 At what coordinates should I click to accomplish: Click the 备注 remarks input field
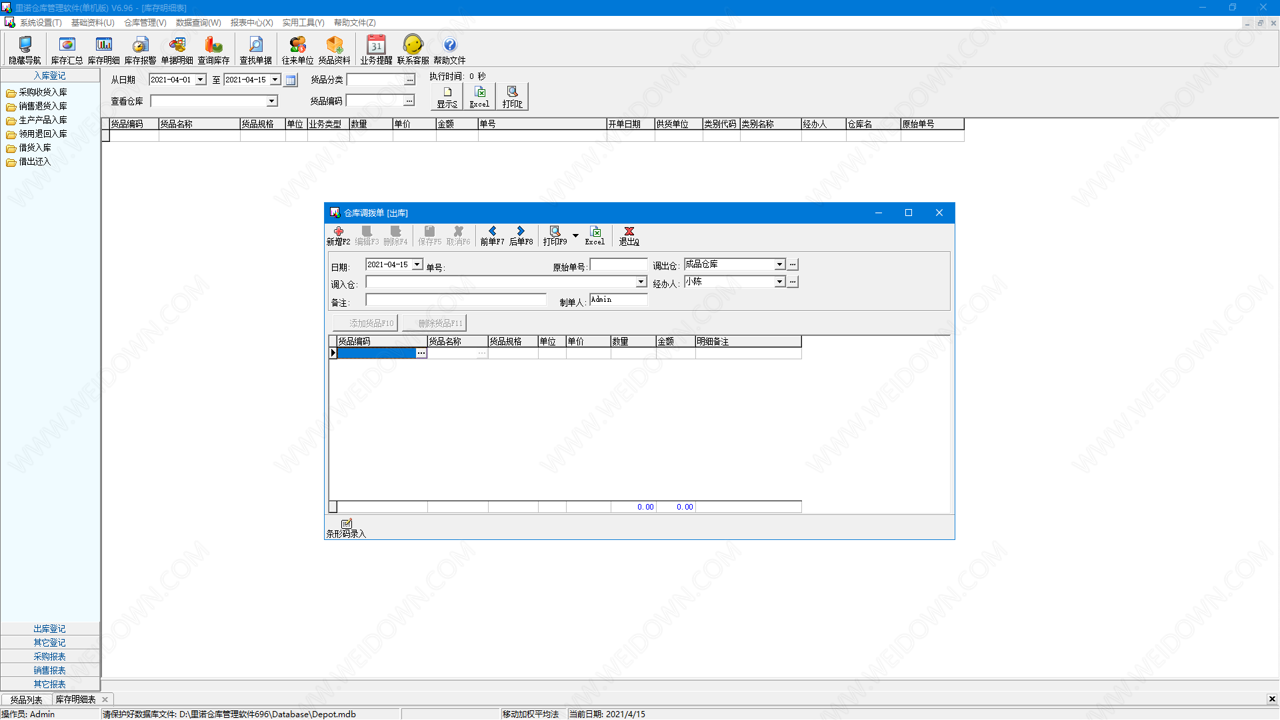pos(456,300)
